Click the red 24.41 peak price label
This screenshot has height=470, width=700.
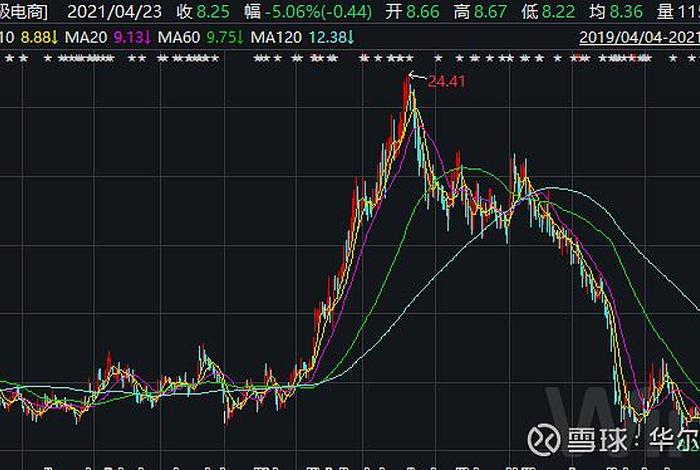tap(445, 81)
